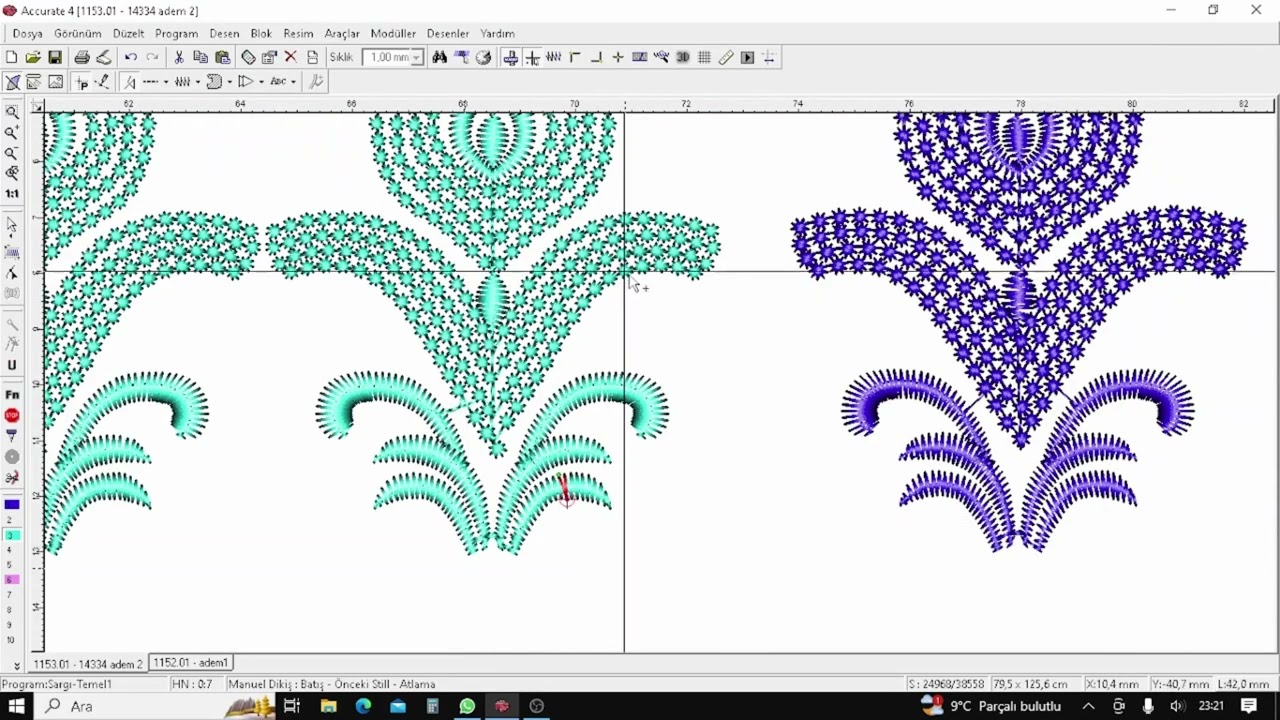Cut selection with scissors icon
The width and height of the screenshot is (1280, 720).
[x=179, y=58]
